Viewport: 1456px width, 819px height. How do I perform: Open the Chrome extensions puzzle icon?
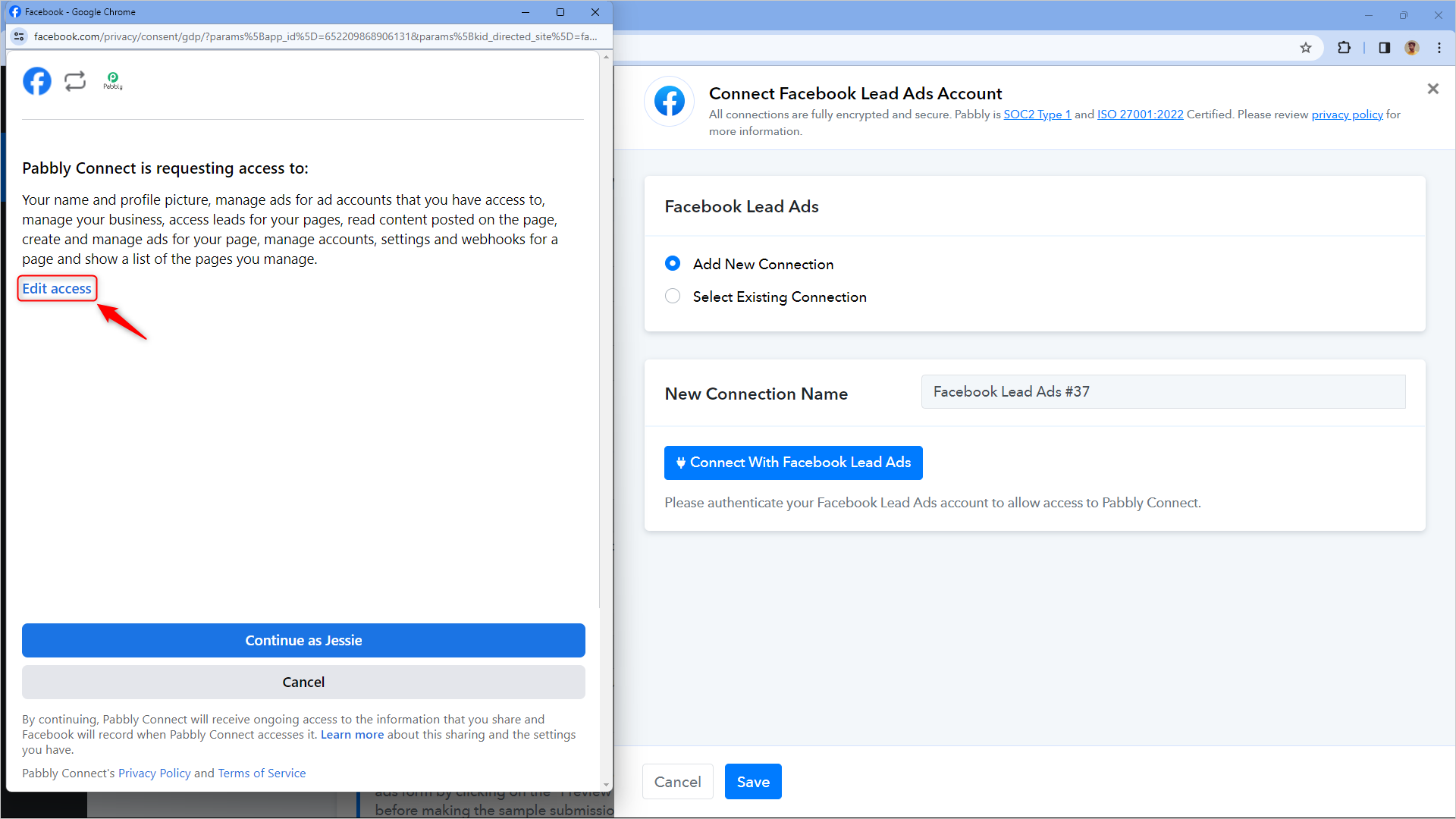1344,48
